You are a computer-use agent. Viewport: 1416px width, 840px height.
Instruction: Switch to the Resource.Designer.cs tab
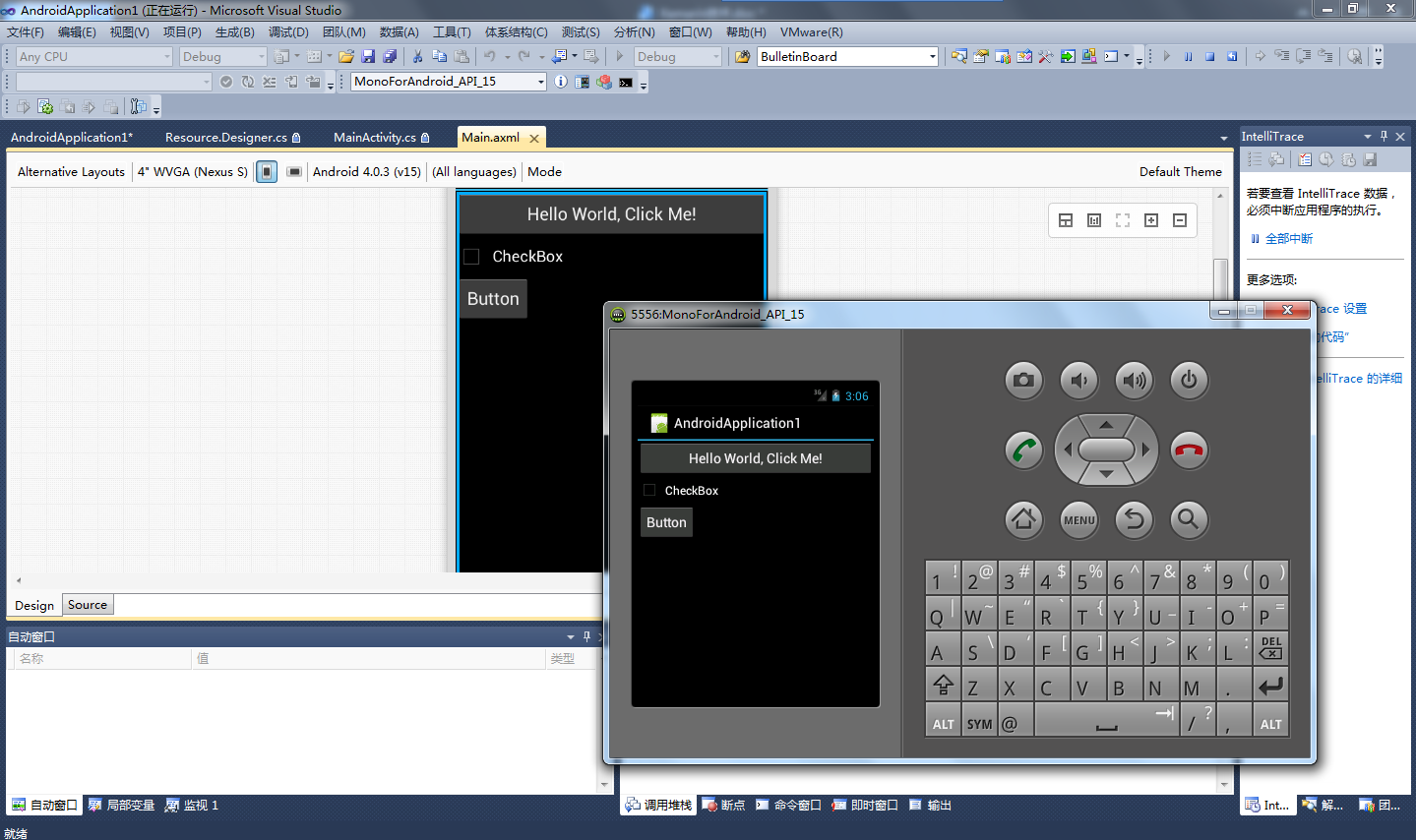(232, 138)
